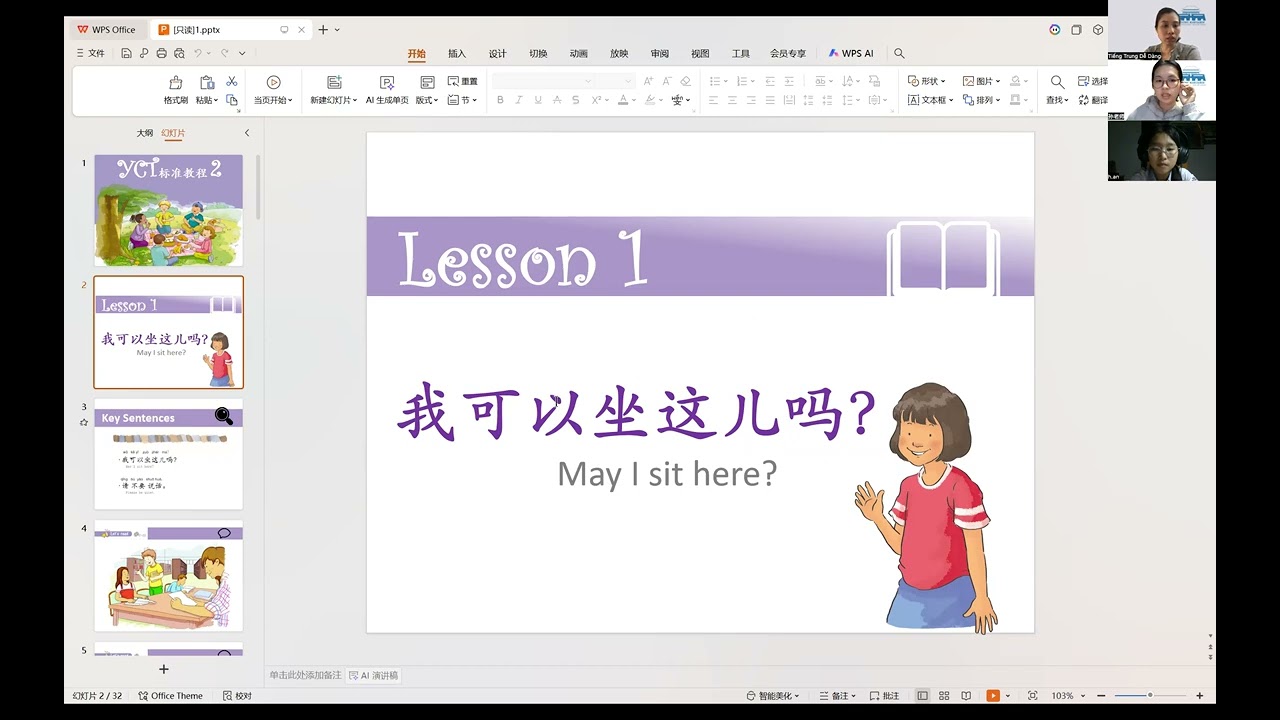Viewport: 1280px width, 720px height.
Task: Click the New Slide (新建幻灯片) icon
Action: (334, 82)
